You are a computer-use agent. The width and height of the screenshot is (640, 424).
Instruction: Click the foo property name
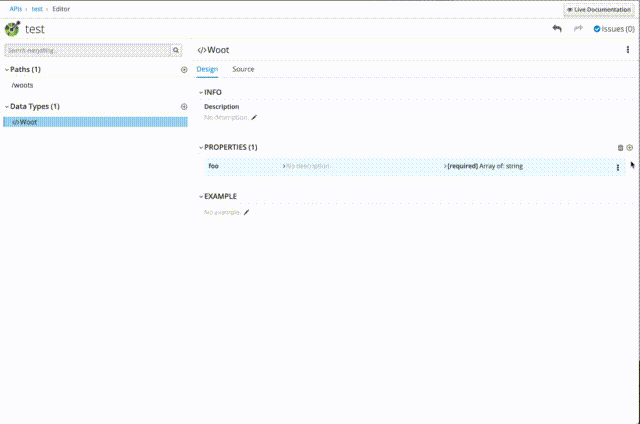213,166
